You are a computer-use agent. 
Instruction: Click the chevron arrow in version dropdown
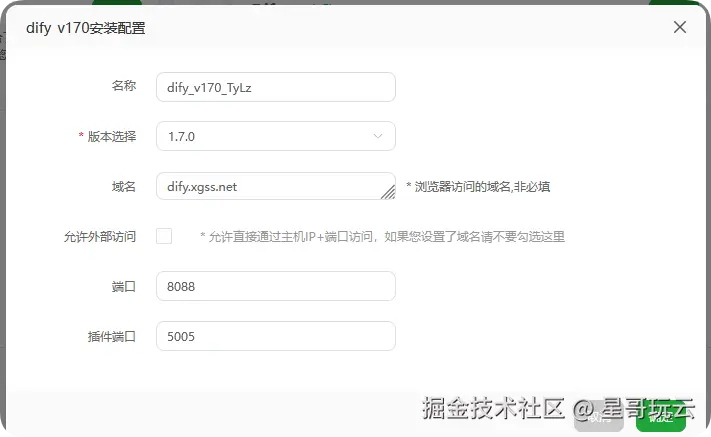378,136
